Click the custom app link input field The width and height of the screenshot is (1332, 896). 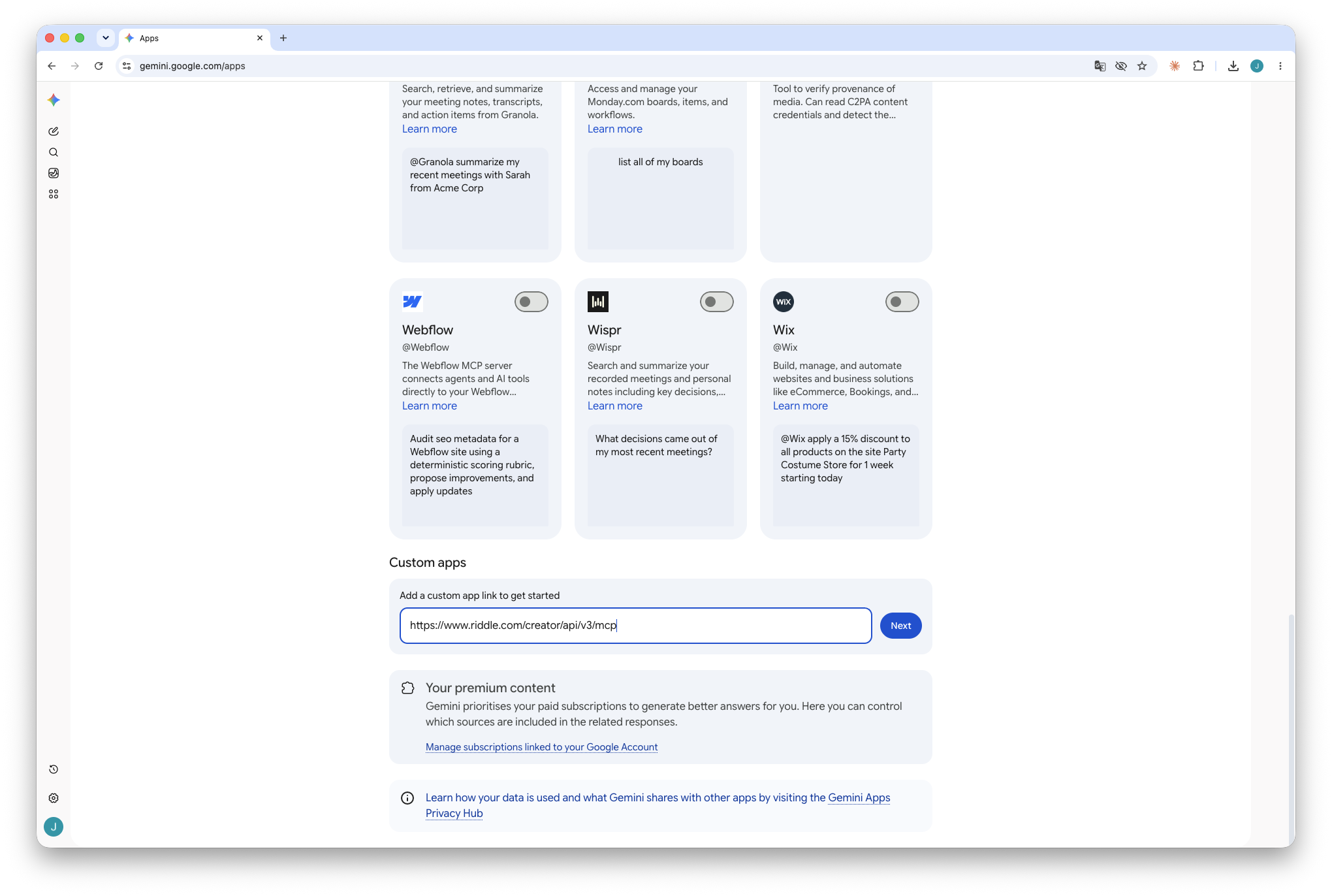(x=636, y=626)
